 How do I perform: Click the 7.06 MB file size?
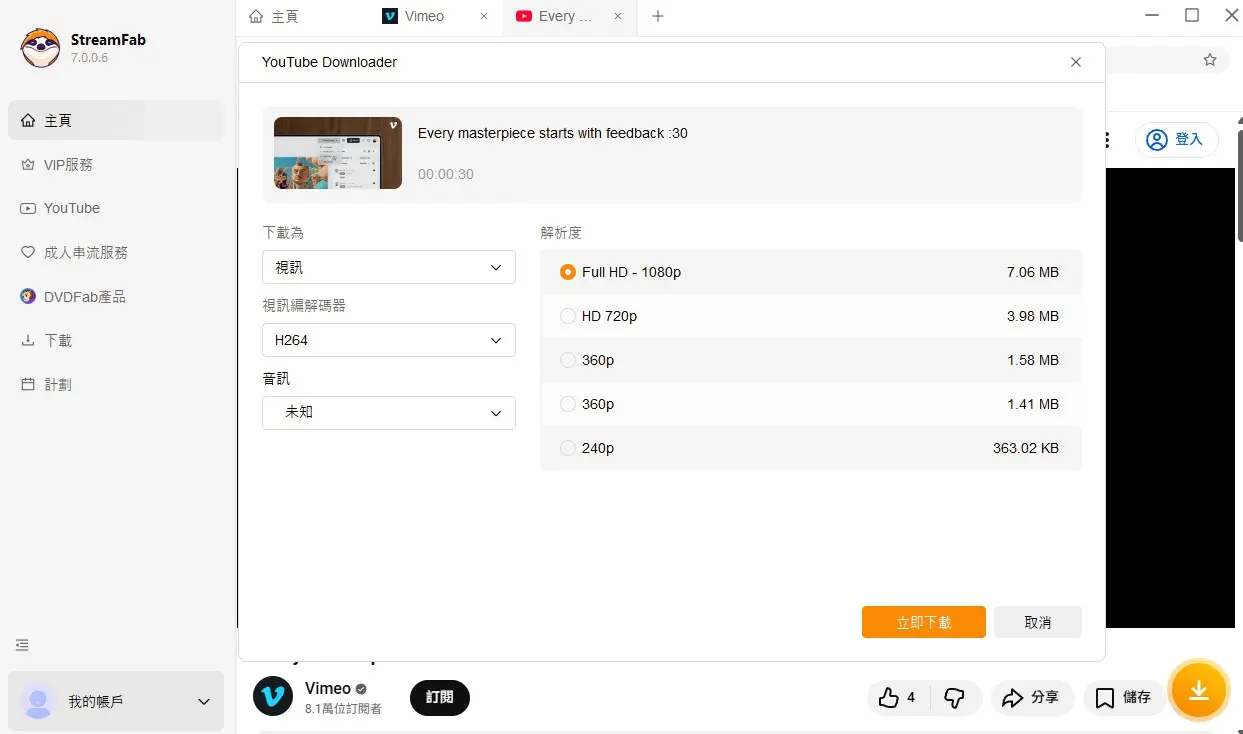(1033, 272)
